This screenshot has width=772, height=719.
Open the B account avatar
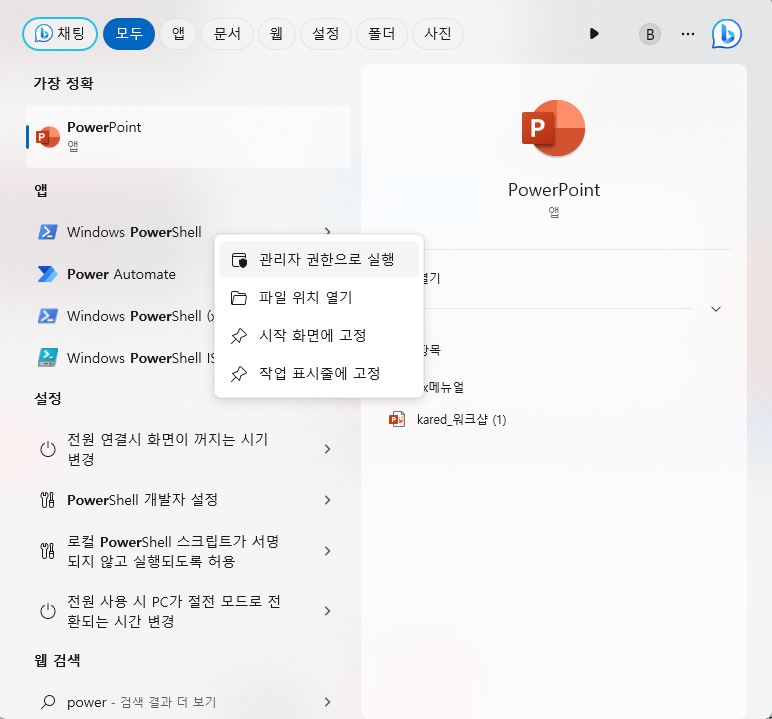650,34
